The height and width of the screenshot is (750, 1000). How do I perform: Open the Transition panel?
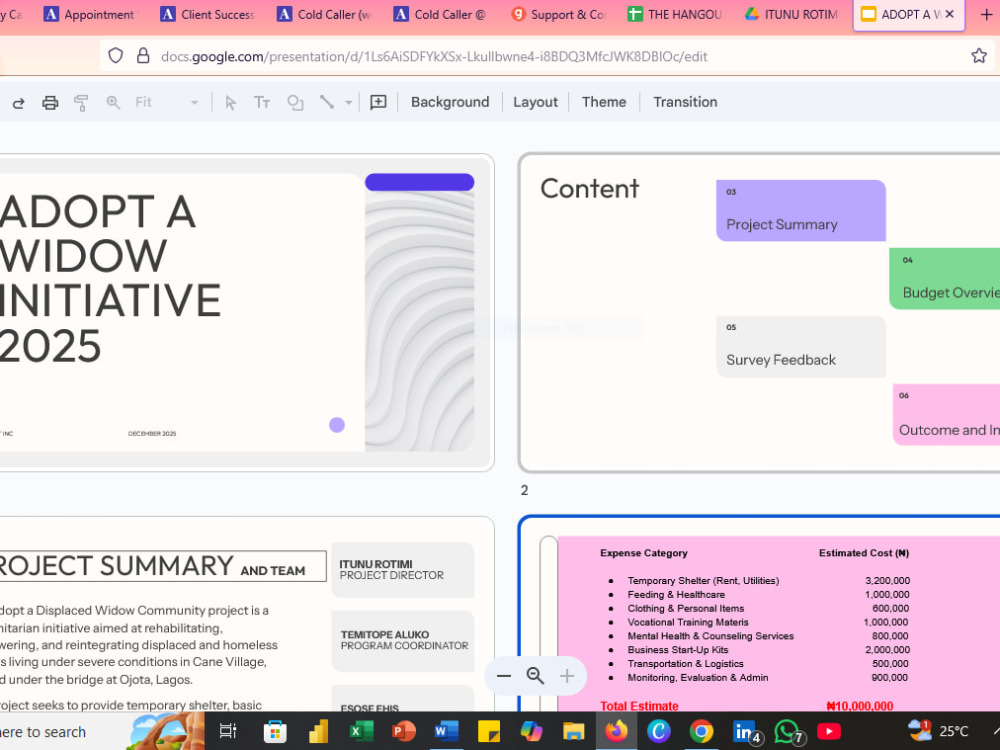[x=685, y=102]
